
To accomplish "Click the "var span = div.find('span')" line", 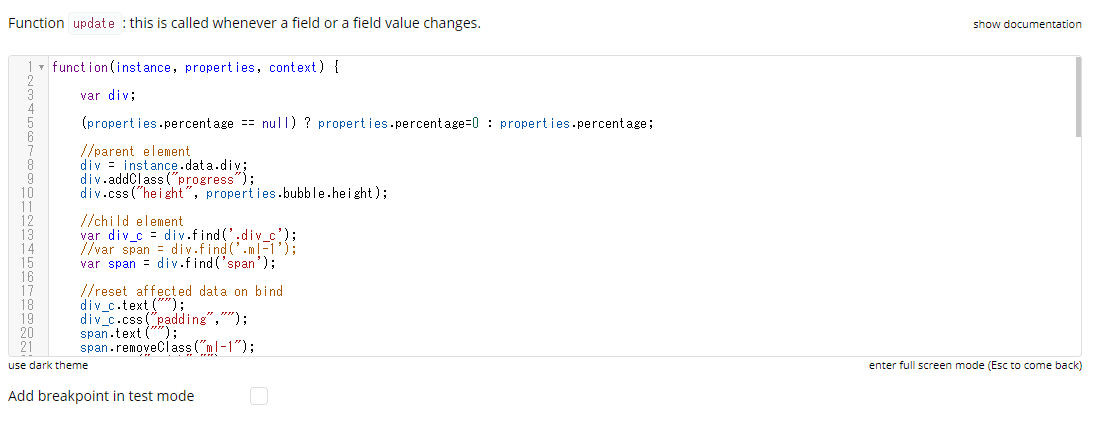I will coord(178,264).
